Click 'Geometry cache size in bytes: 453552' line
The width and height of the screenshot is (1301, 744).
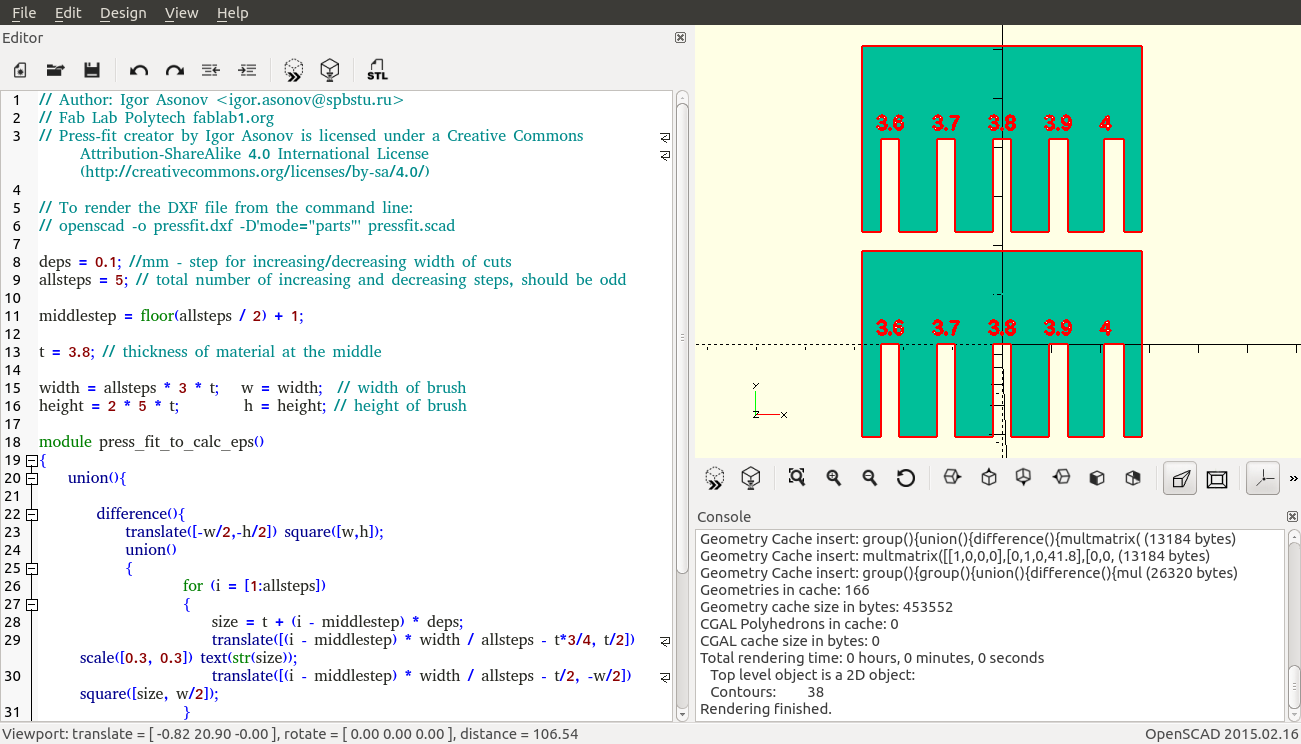tap(826, 607)
